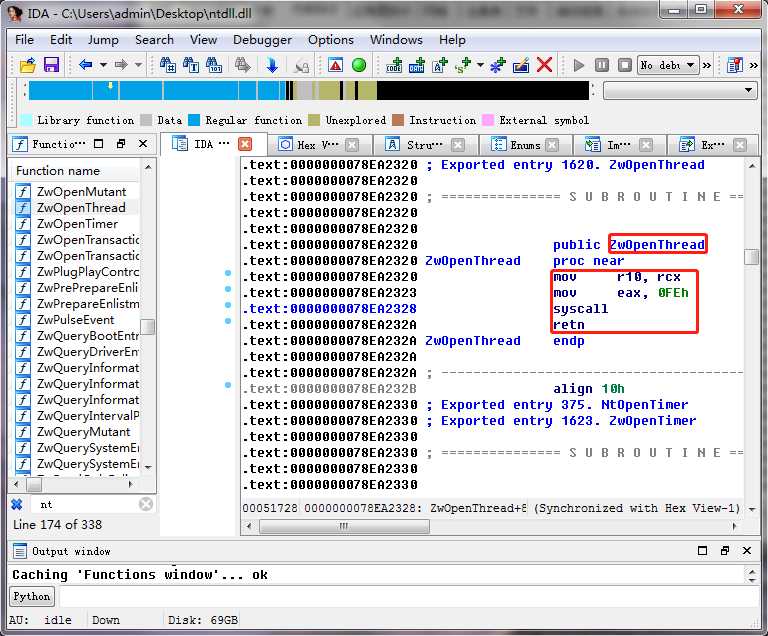Close the Functions window panel
The image size is (768, 636).
(143, 144)
